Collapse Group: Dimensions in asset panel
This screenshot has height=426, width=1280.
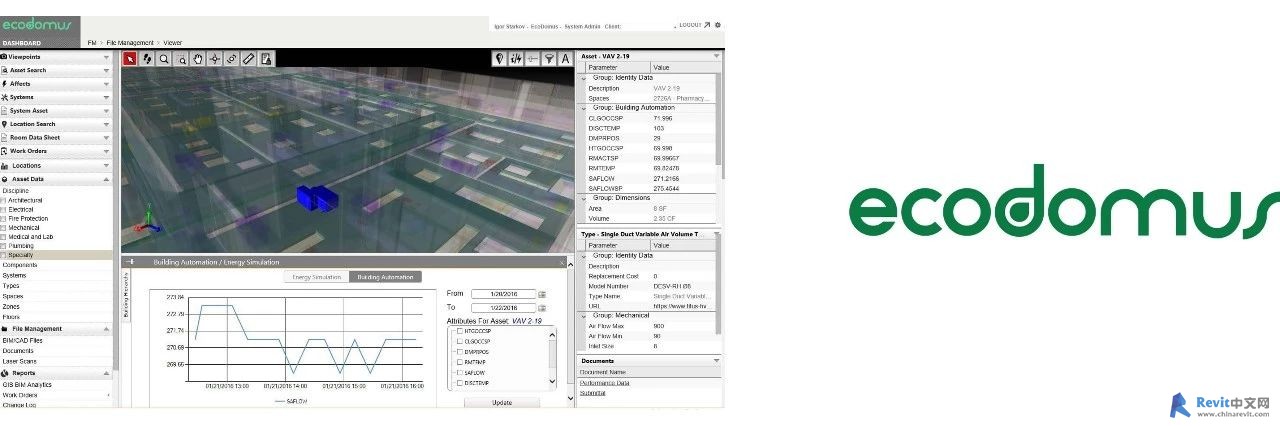[584, 198]
